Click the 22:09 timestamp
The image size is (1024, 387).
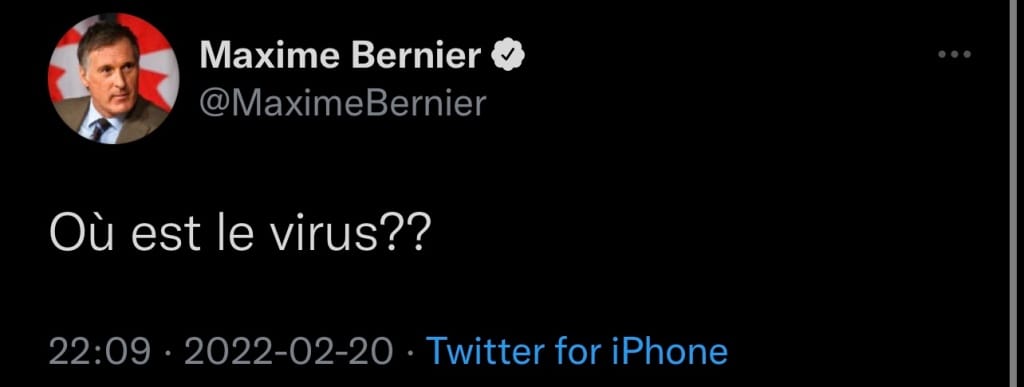pyautogui.click(x=99, y=352)
